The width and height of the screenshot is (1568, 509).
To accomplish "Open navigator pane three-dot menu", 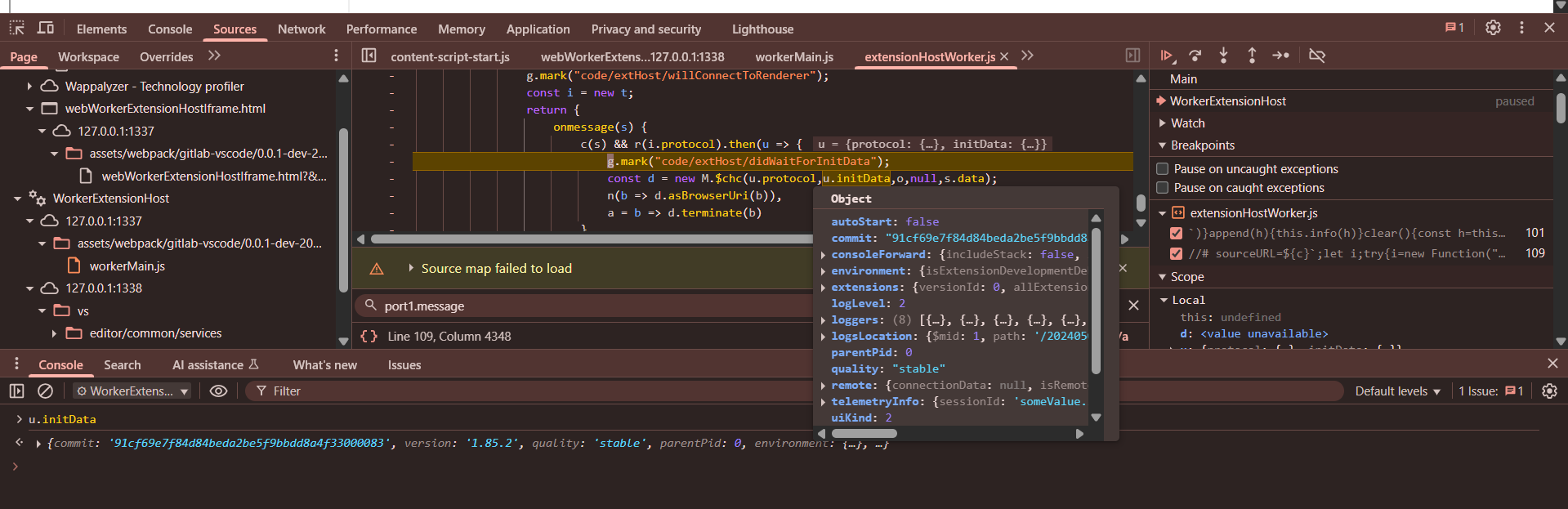I will (x=336, y=56).
